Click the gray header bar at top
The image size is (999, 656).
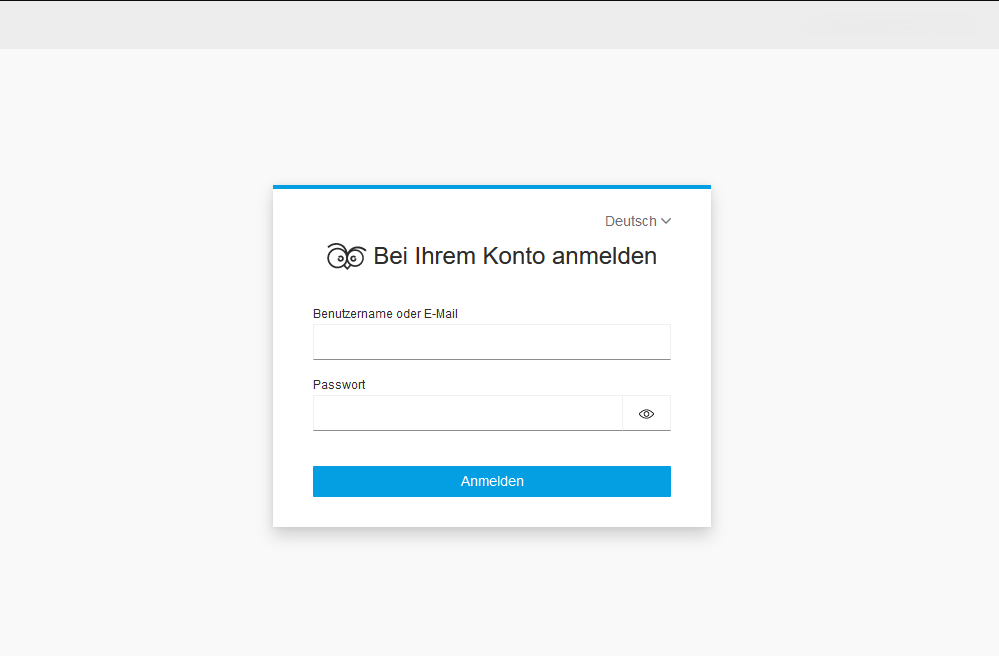[x=500, y=25]
